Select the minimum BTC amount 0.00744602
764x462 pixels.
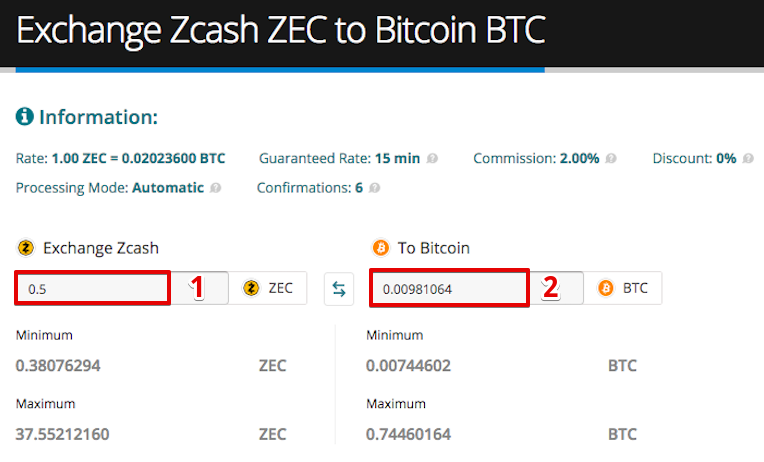click(x=408, y=366)
